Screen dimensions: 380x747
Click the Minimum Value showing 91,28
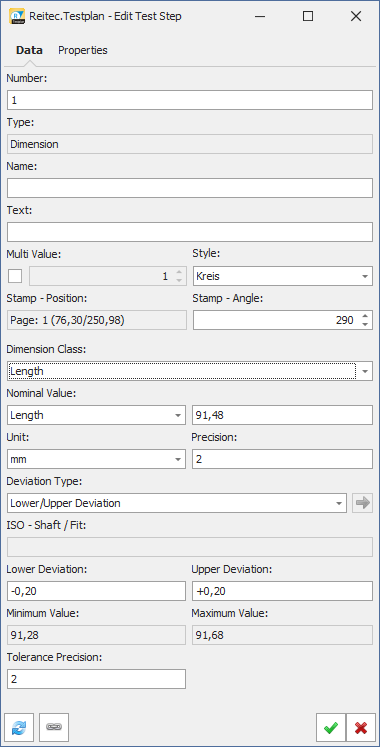click(x=96, y=635)
